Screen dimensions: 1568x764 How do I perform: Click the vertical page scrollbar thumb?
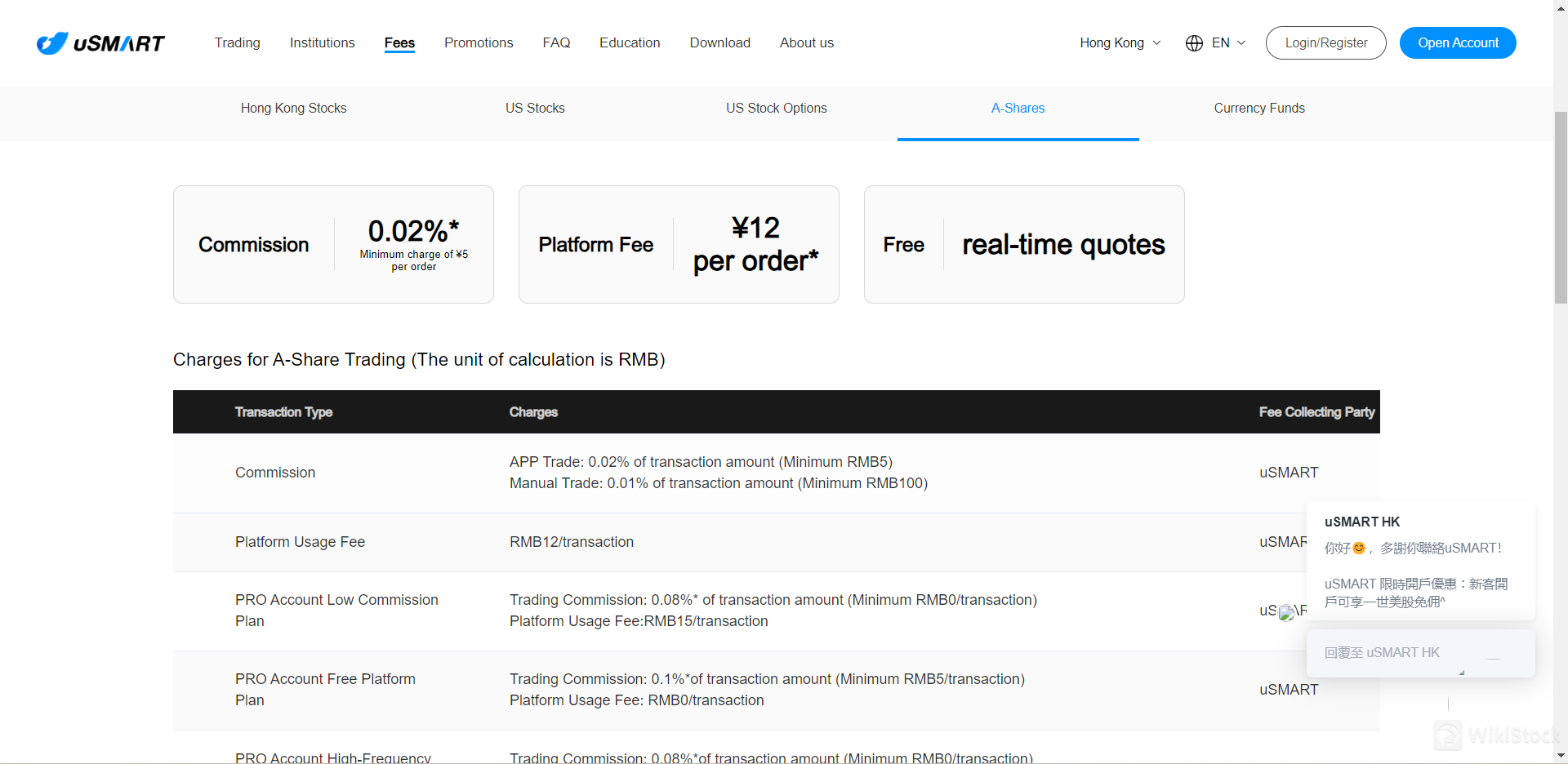tap(1561, 204)
